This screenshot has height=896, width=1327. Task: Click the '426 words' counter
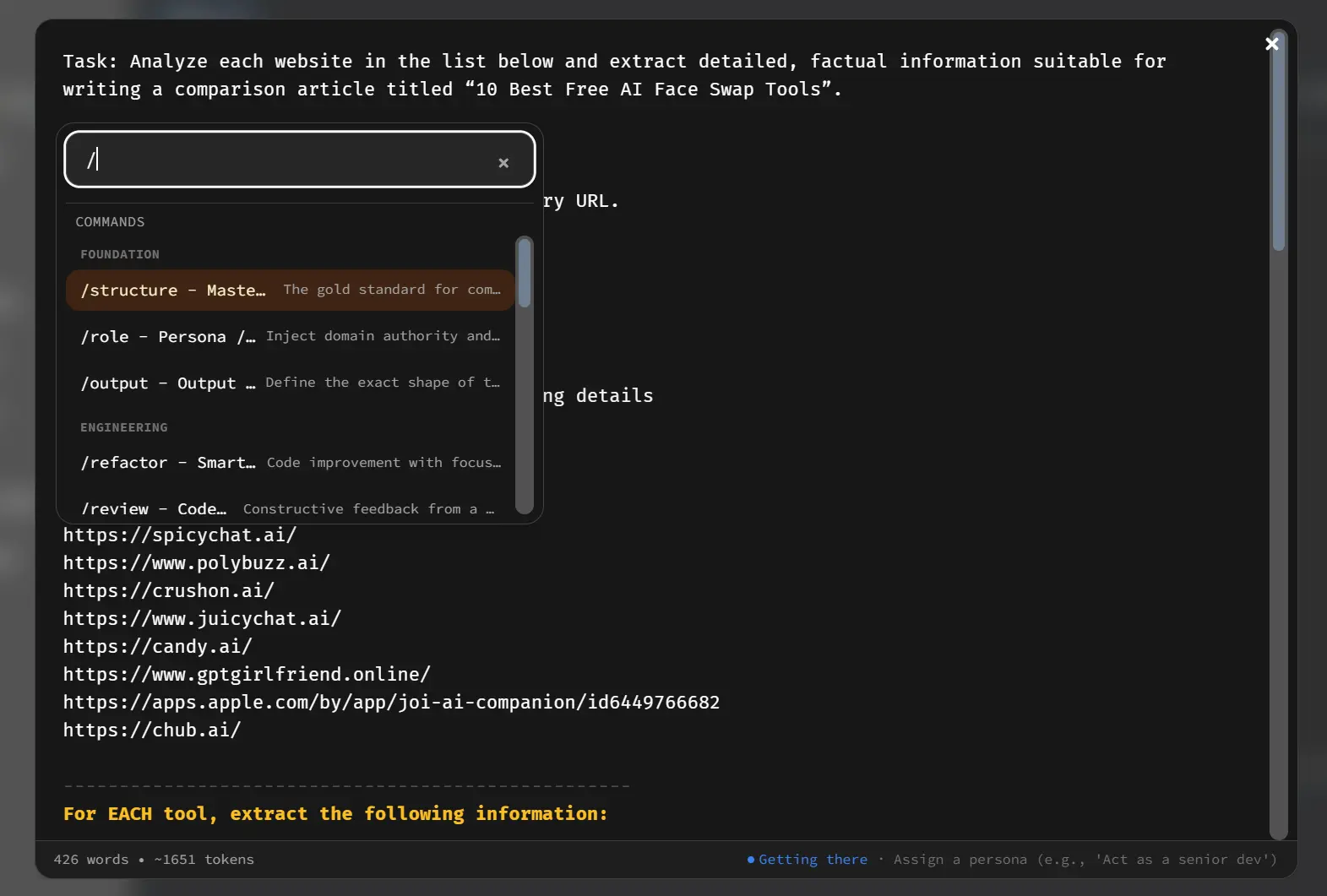pos(91,860)
